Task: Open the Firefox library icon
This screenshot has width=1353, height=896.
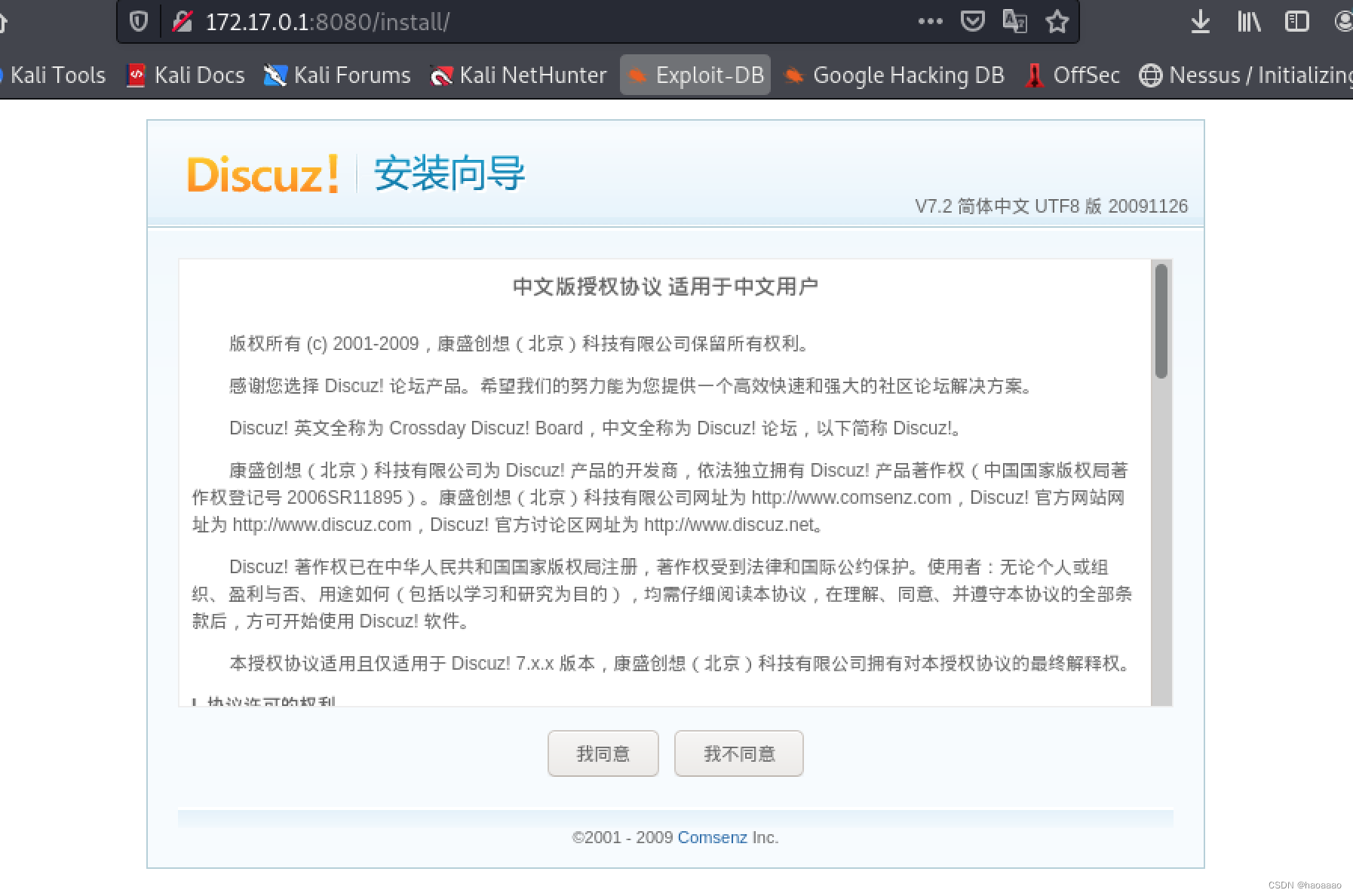Action: [x=1249, y=21]
